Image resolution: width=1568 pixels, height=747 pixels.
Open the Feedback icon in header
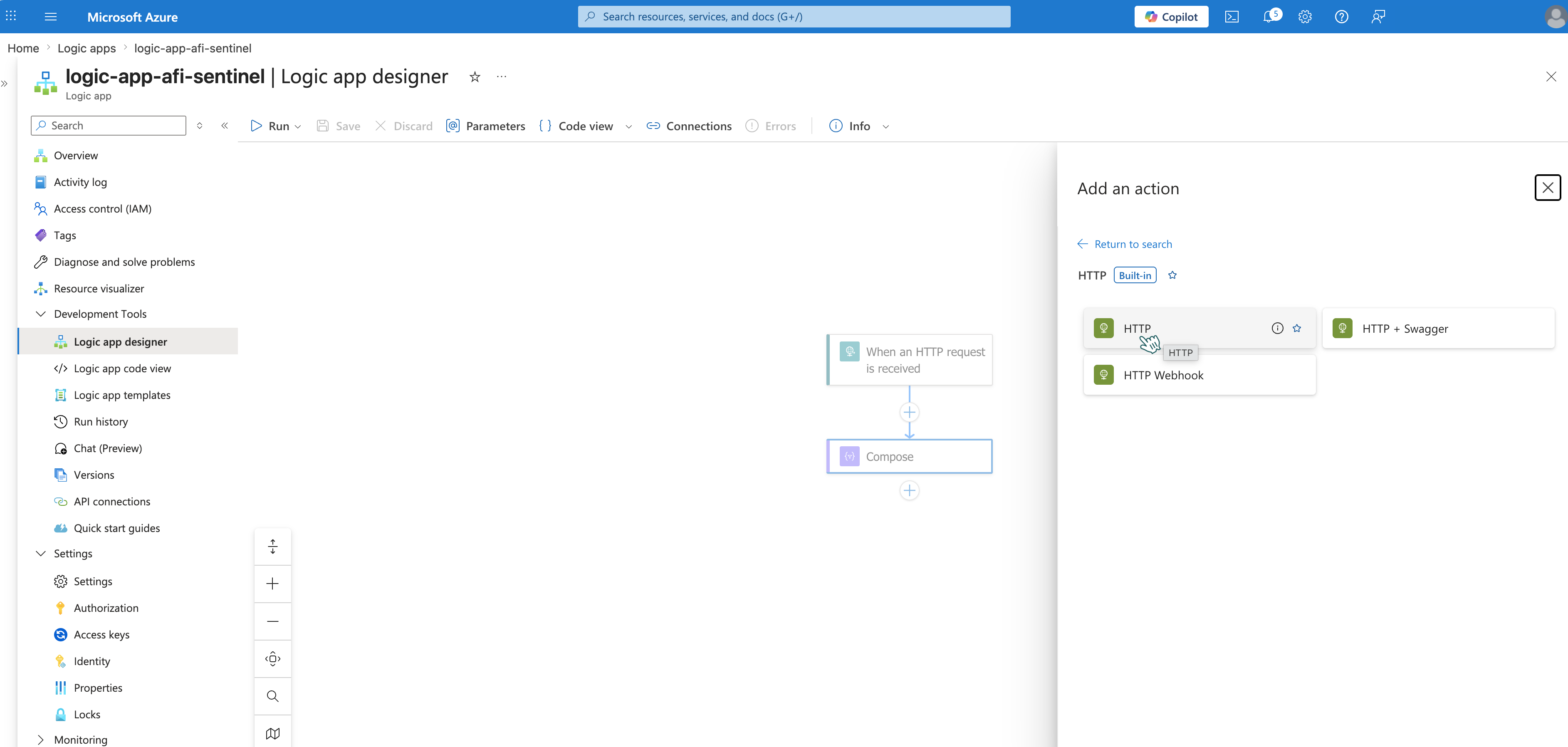click(1378, 17)
